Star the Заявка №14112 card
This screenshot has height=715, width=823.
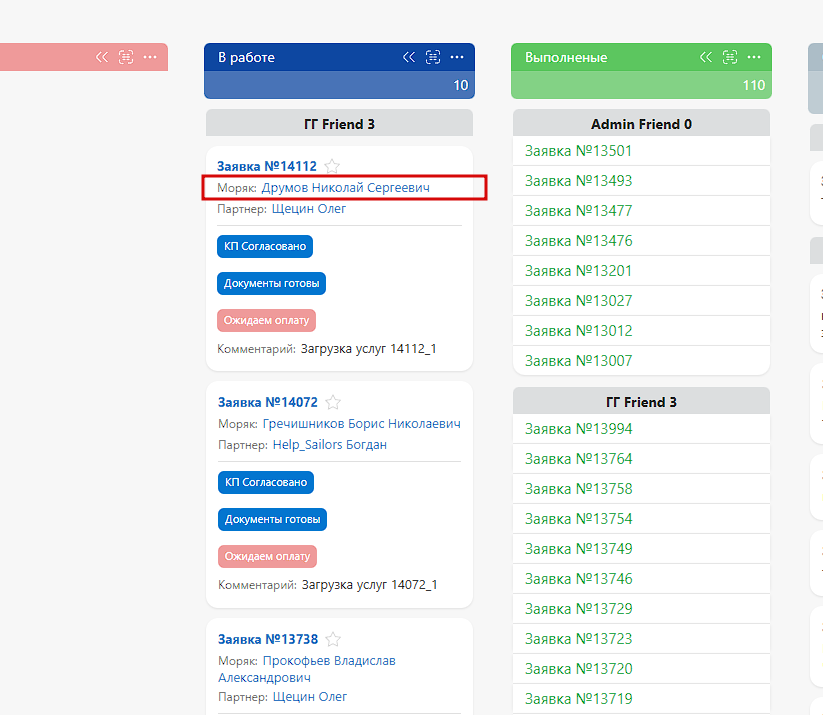coord(332,166)
